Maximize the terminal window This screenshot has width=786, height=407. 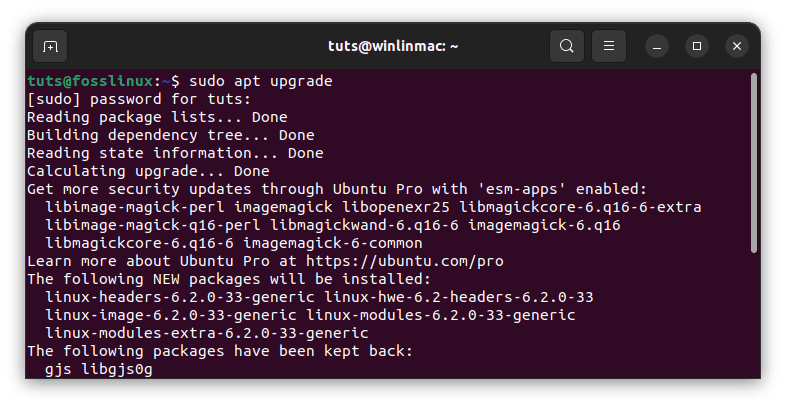[697, 46]
